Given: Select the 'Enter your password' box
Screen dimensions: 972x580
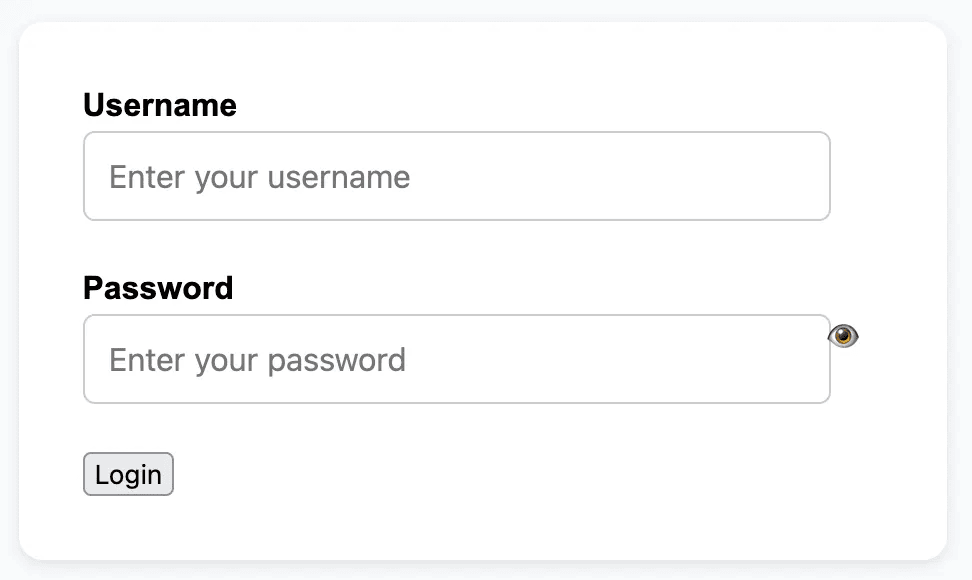Looking at the screenshot, I should point(456,359).
